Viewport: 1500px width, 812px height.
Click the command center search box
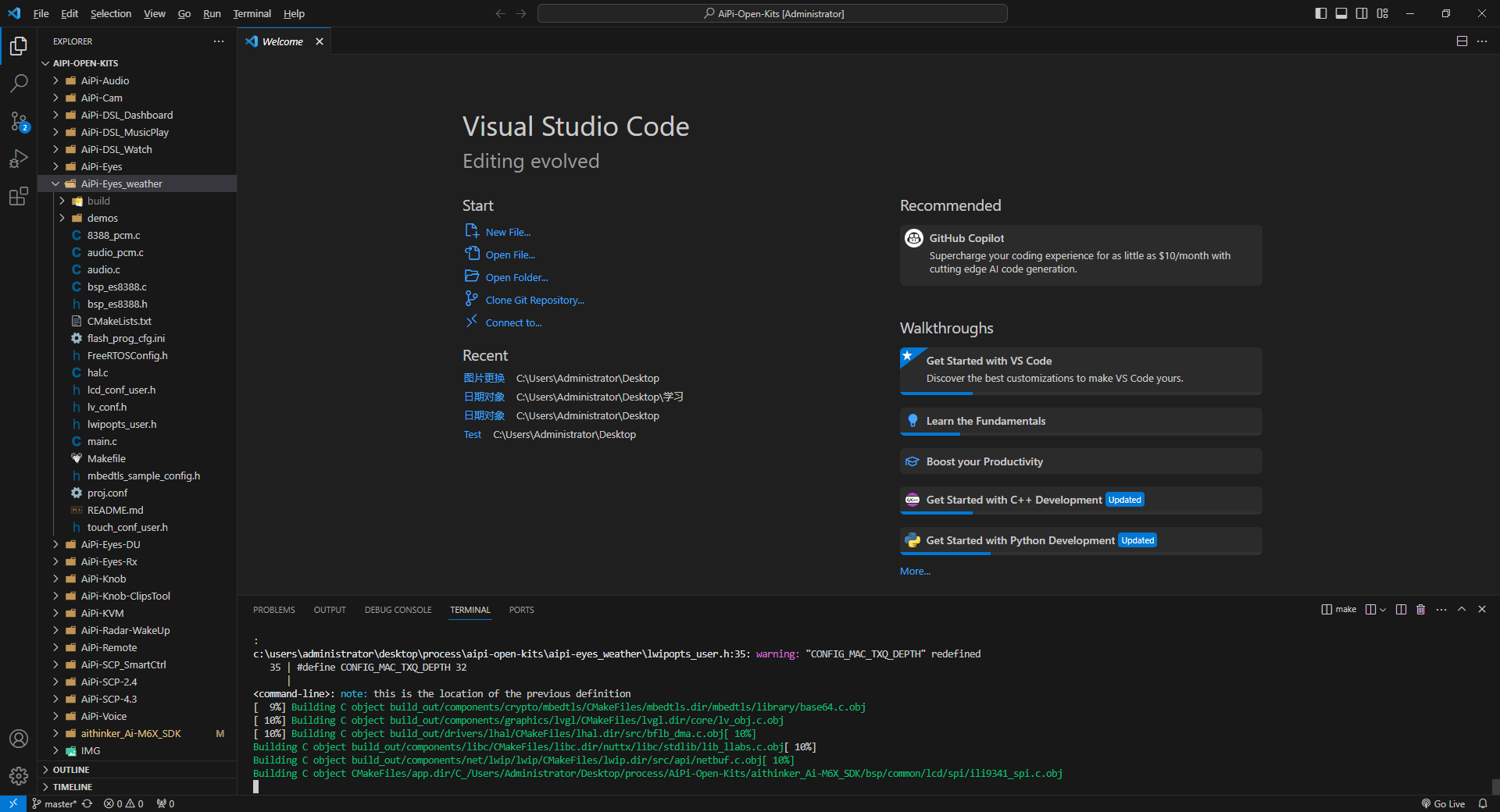pyautogui.click(x=773, y=13)
